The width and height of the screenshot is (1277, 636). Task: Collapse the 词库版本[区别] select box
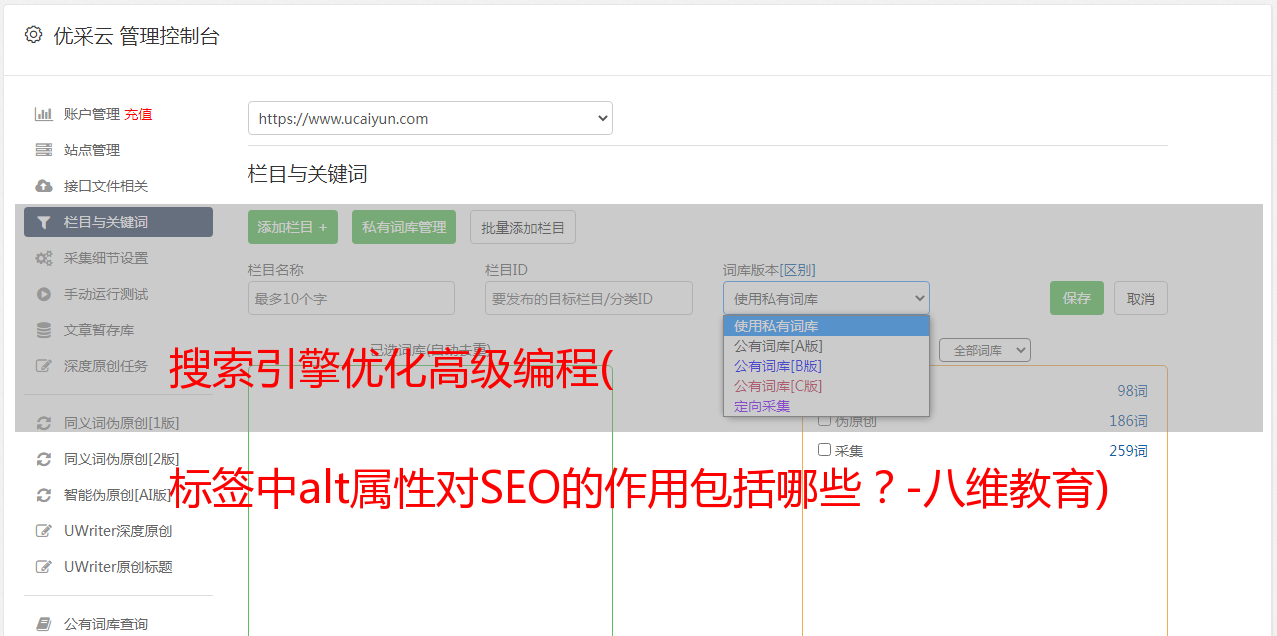point(826,298)
